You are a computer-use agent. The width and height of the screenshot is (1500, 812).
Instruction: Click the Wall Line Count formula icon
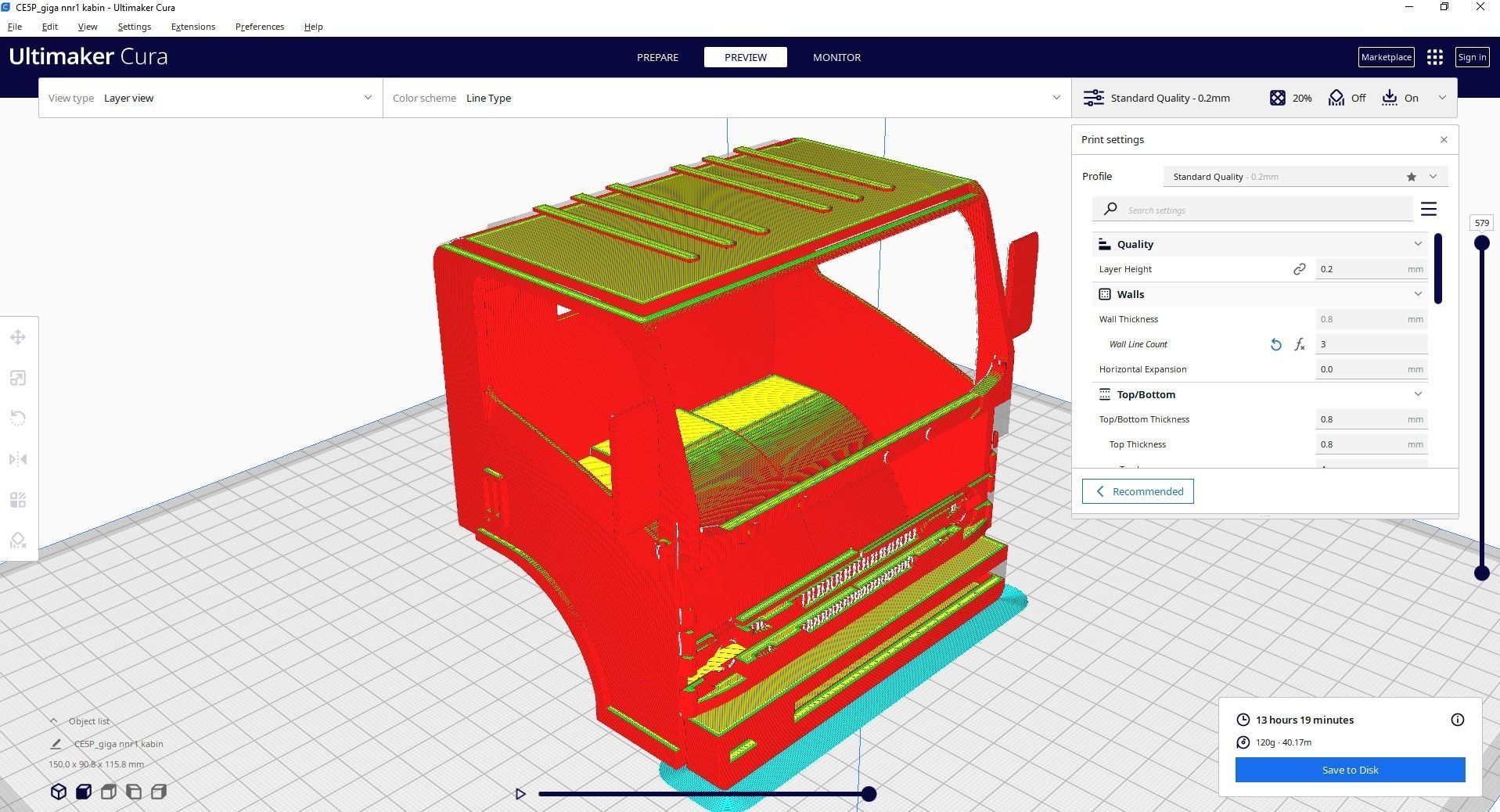click(x=1300, y=344)
